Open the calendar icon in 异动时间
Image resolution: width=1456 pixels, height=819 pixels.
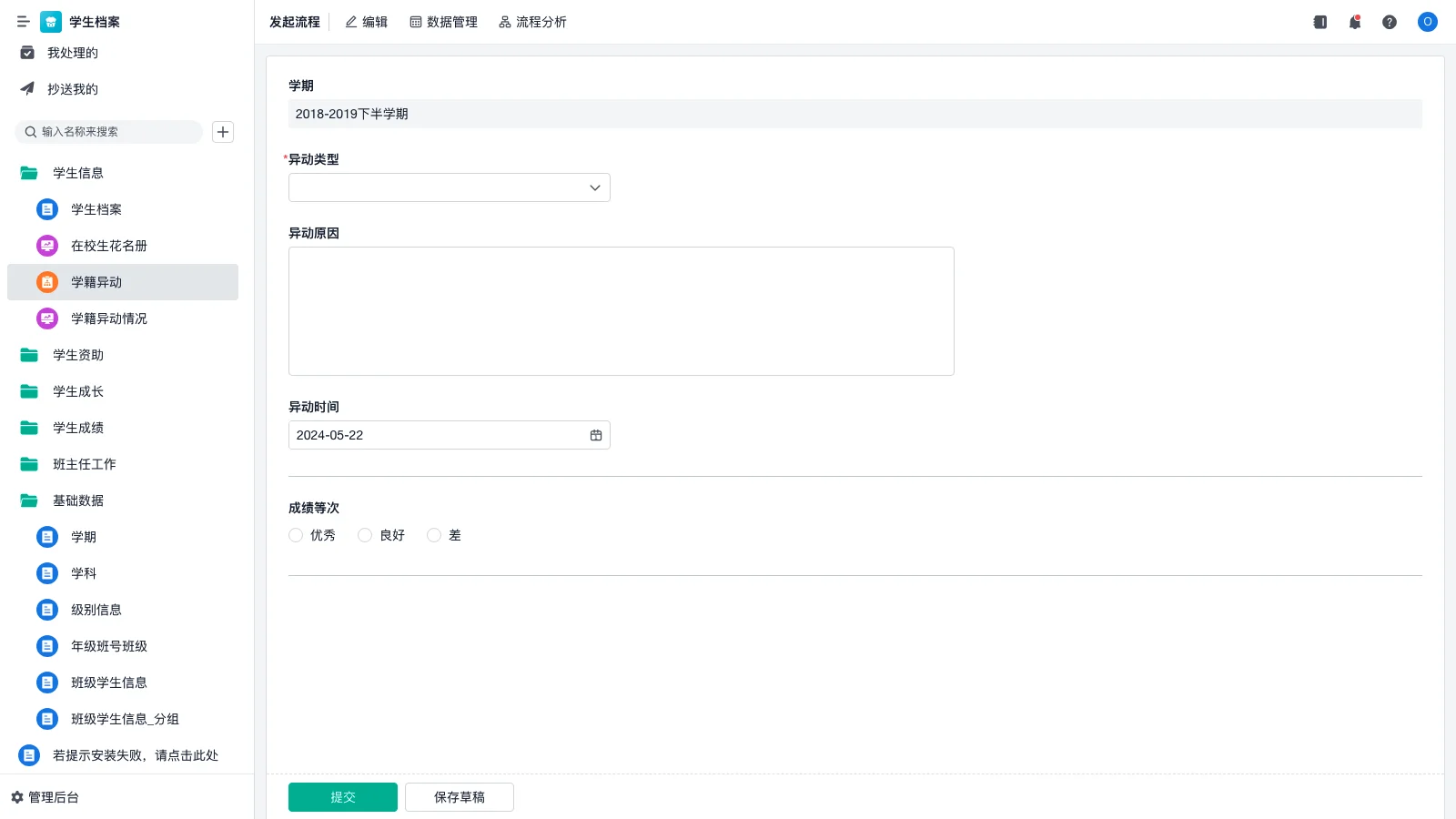[x=596, y=435]
